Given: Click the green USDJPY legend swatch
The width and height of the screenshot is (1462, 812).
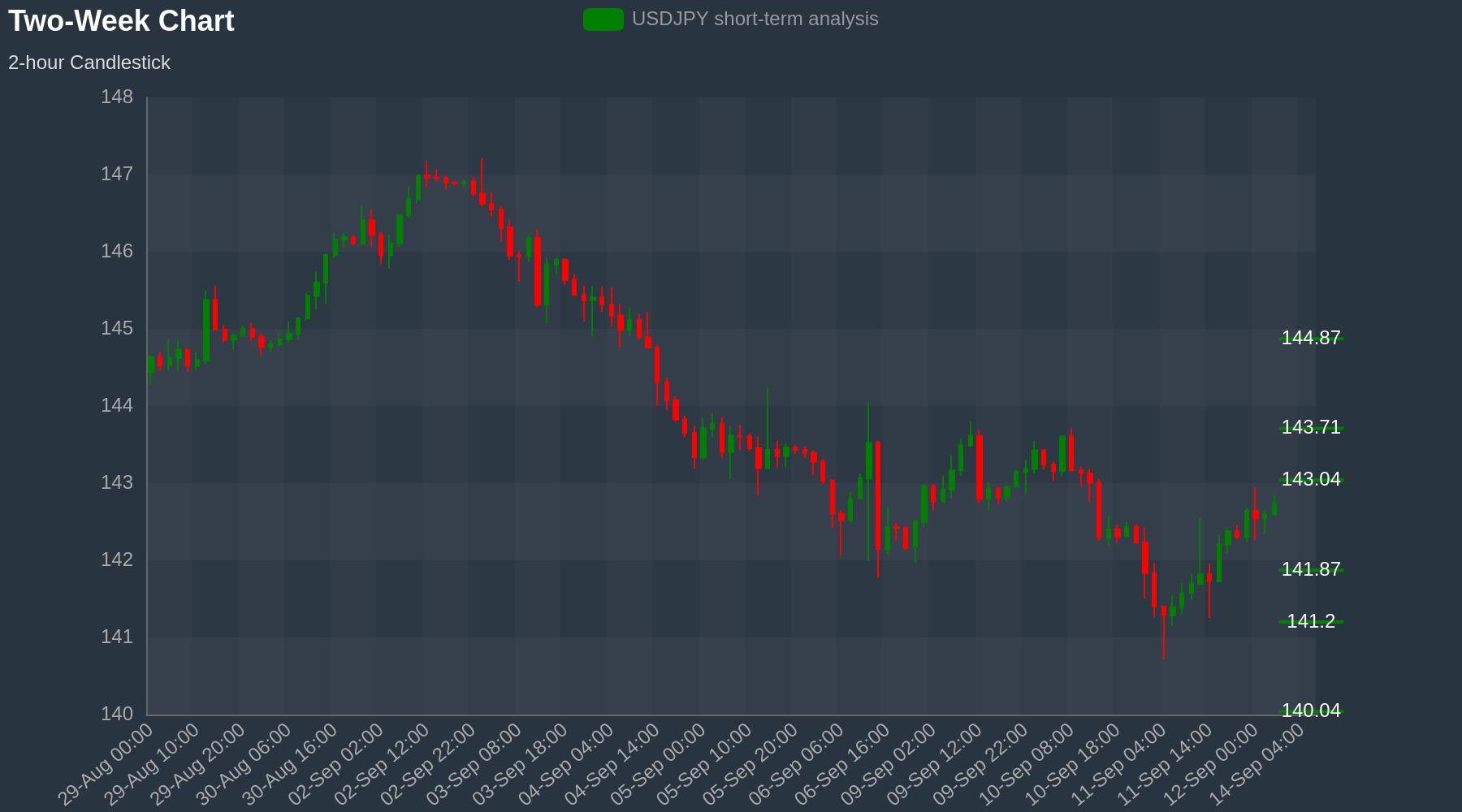Looking at the screenshot, I should (603, 19).
